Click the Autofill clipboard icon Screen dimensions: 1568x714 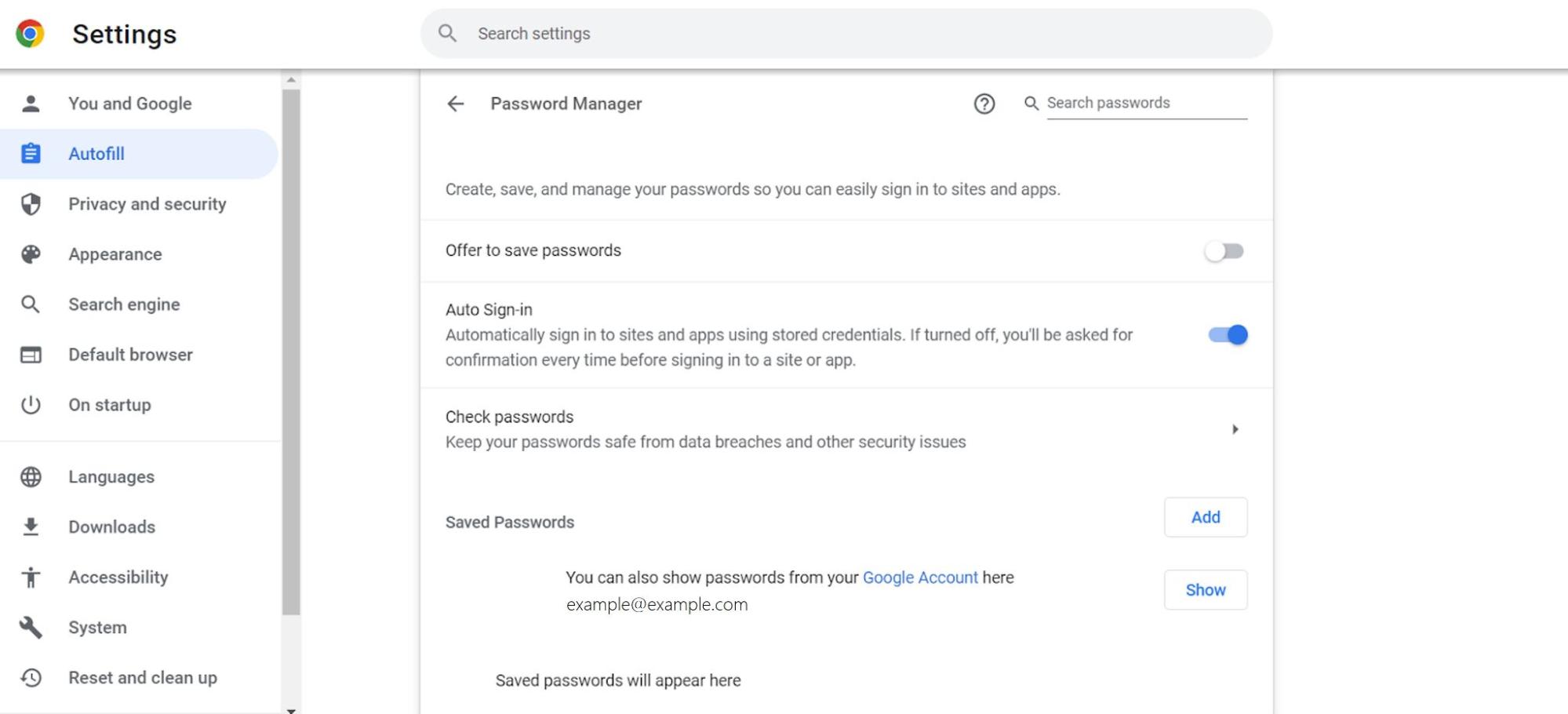31,154
